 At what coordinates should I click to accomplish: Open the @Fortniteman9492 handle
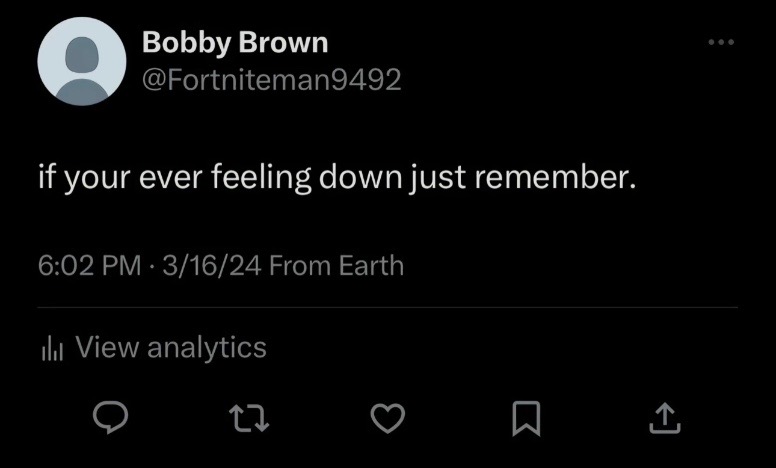click(x=272, y=80)
